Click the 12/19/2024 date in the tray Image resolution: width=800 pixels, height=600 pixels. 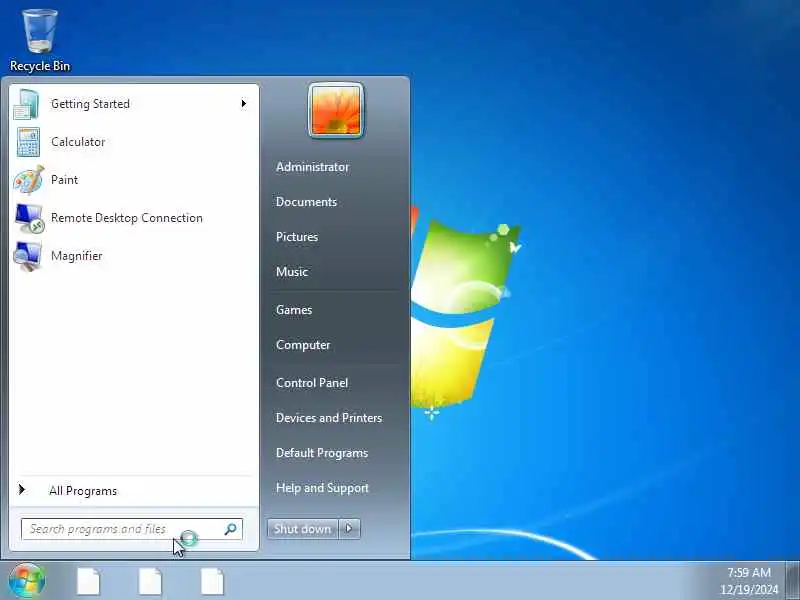coord(749,589)
